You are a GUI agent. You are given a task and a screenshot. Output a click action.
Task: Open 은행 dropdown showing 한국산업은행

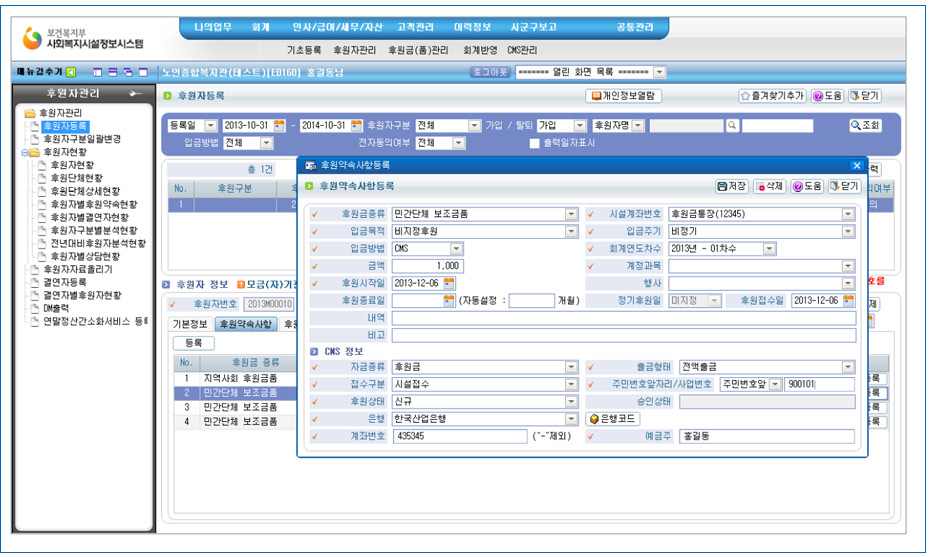tap(571, 419)
